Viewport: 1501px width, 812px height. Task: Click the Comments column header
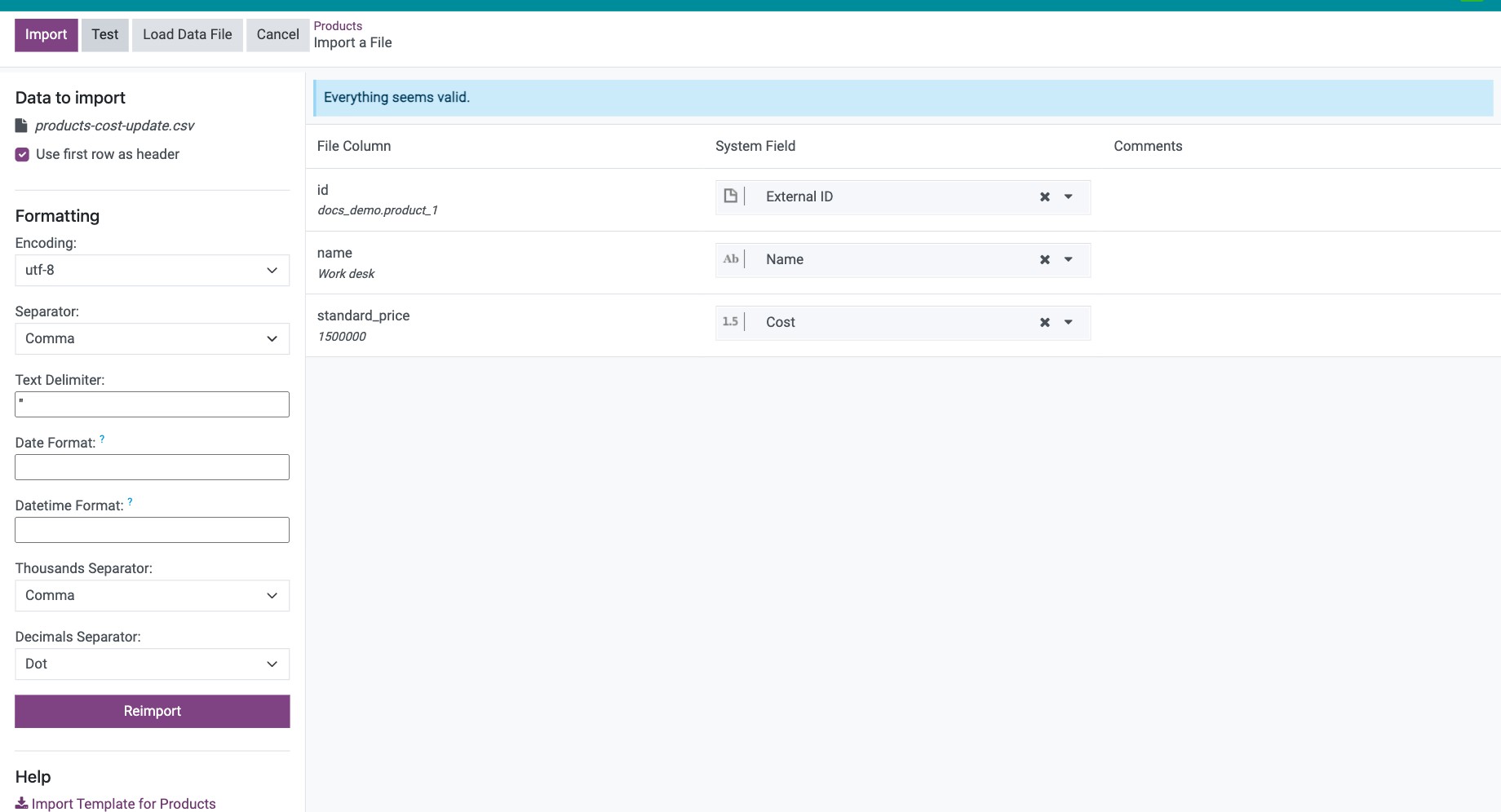pos(1148,146)
